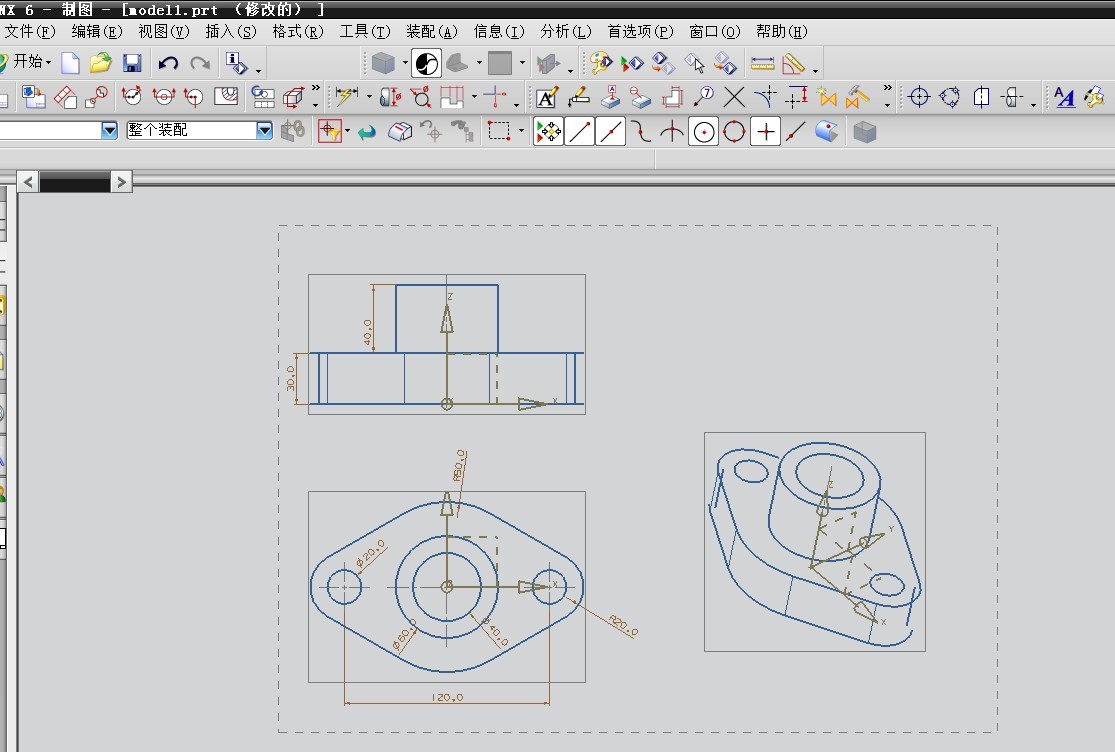Open the 编辑(E) menu
1115x752 pixels.
tap(97, 32)
